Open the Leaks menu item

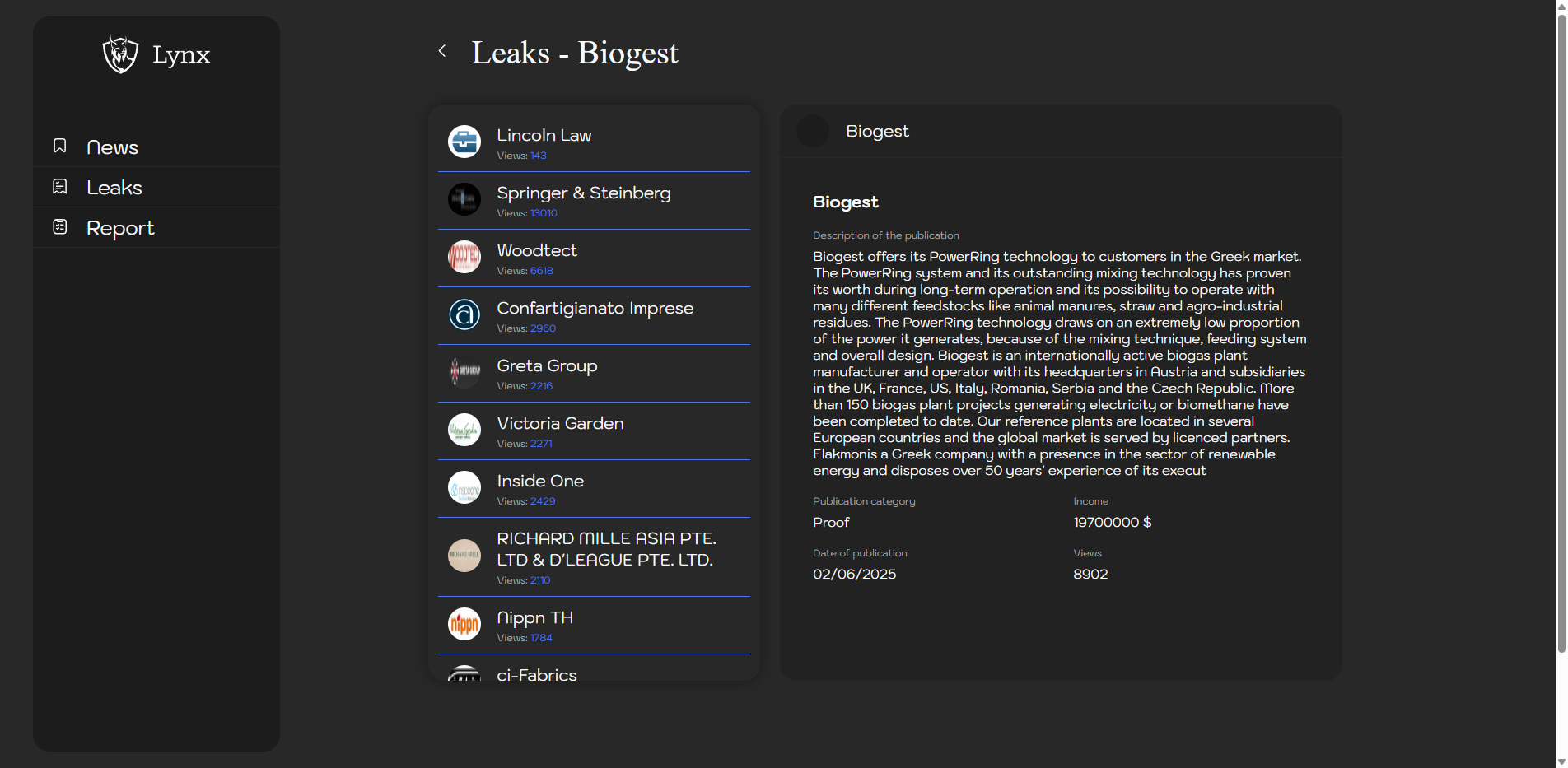[114, 188]
